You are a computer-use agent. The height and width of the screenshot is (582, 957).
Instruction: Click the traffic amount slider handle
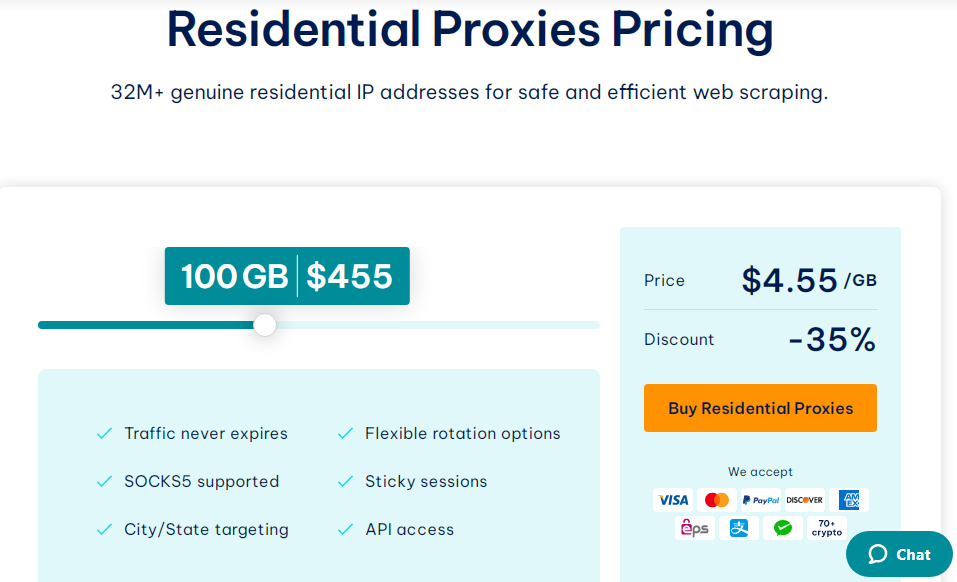pos(264,324)
